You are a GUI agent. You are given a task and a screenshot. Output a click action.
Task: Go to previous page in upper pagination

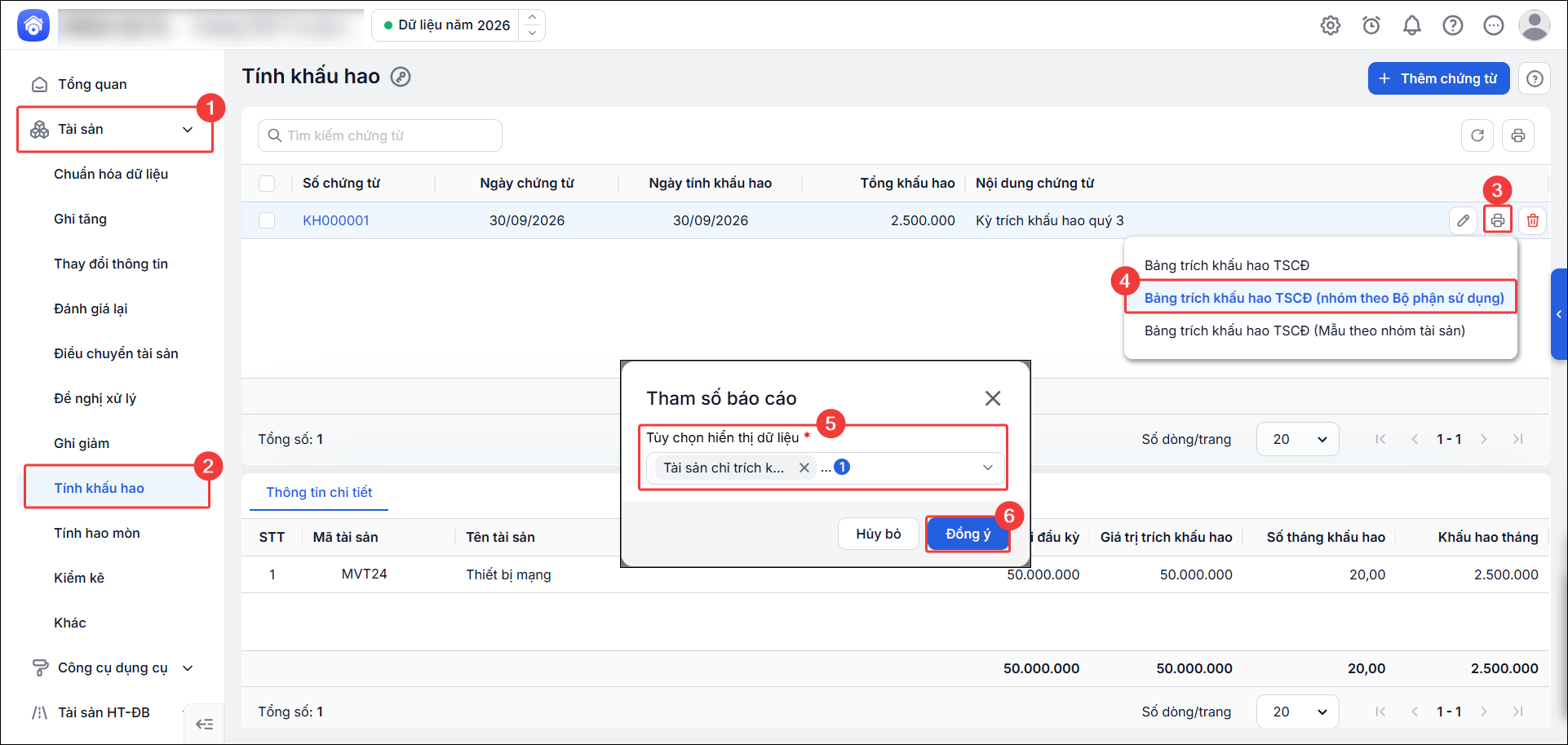point(1415,439)
